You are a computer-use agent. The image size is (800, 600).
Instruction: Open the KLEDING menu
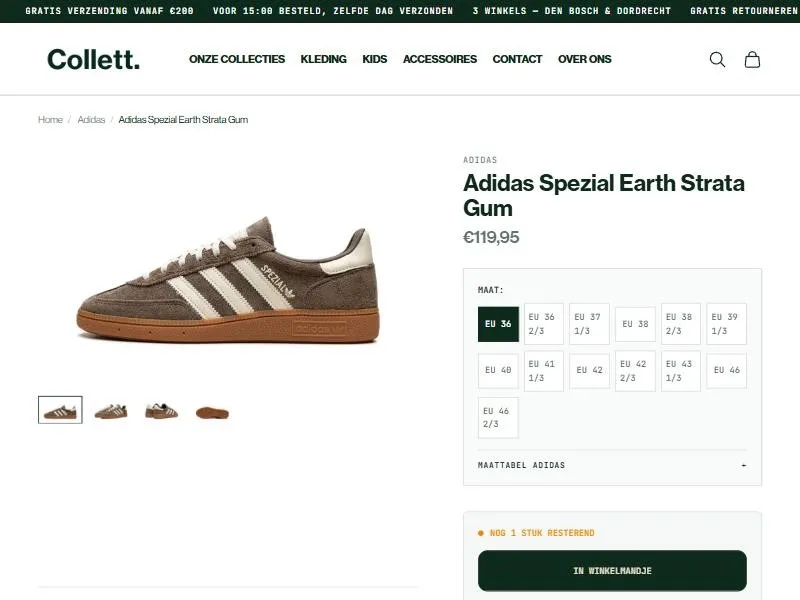(x=323, y=59)
